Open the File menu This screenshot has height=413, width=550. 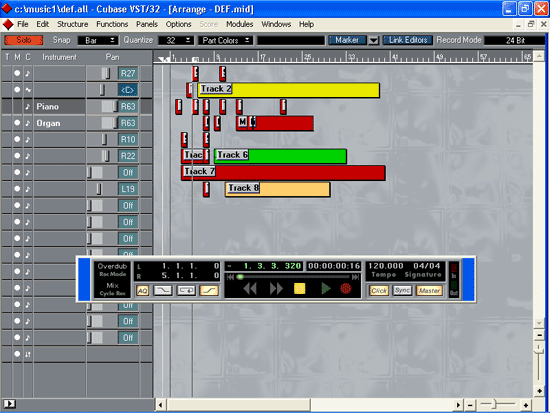(x=22, y=24)
